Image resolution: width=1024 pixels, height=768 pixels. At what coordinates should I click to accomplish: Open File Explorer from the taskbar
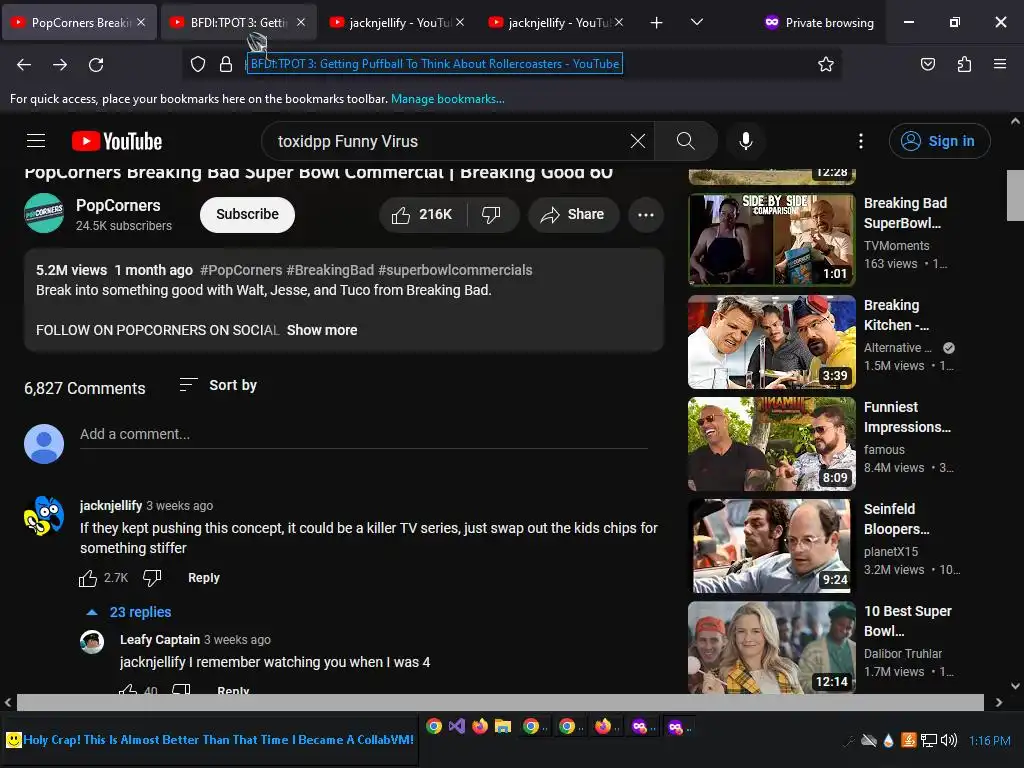click(502, 726)
